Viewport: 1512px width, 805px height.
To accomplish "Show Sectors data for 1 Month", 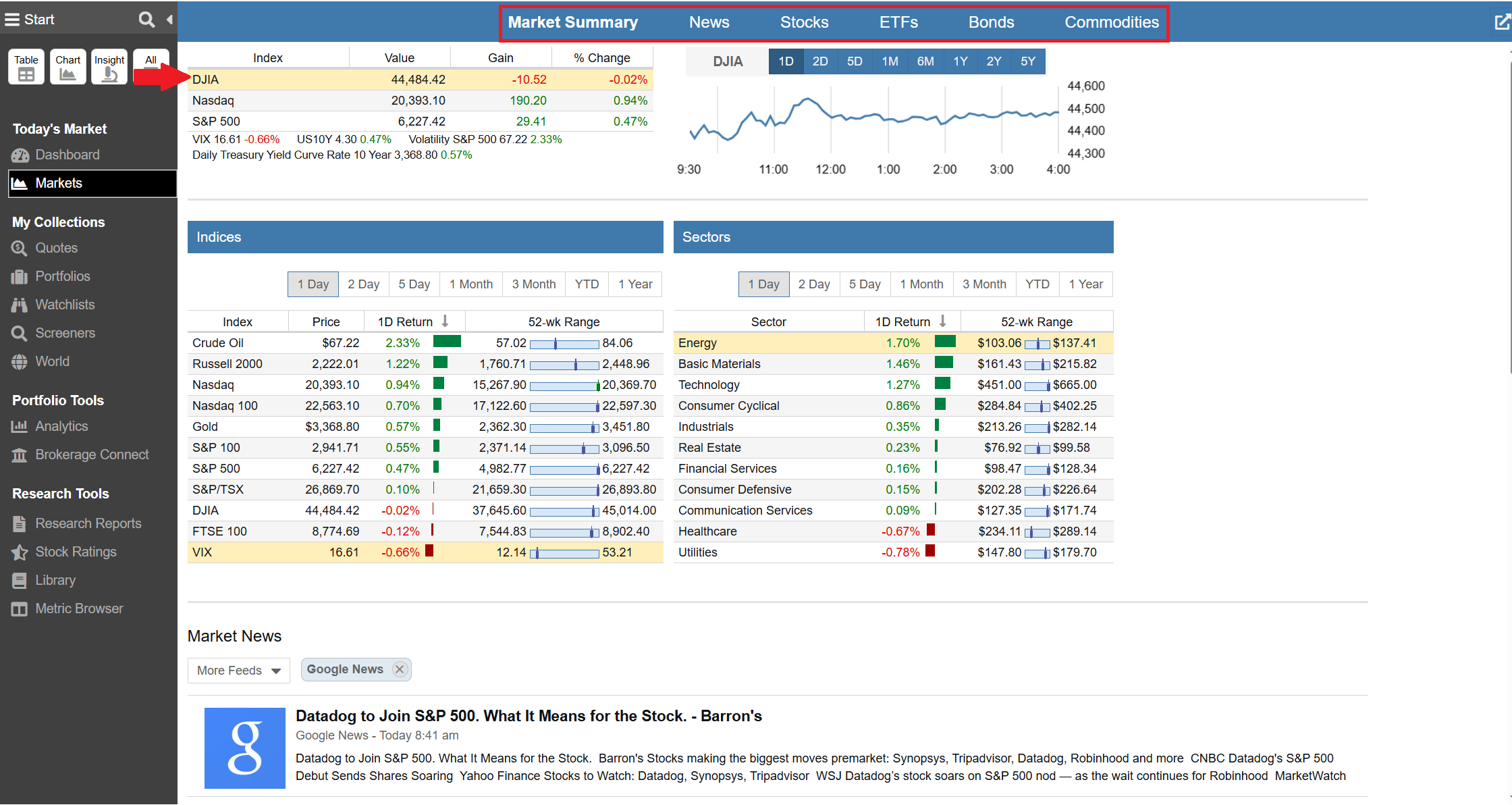I will pyautogui.click(x=921, y=284).
